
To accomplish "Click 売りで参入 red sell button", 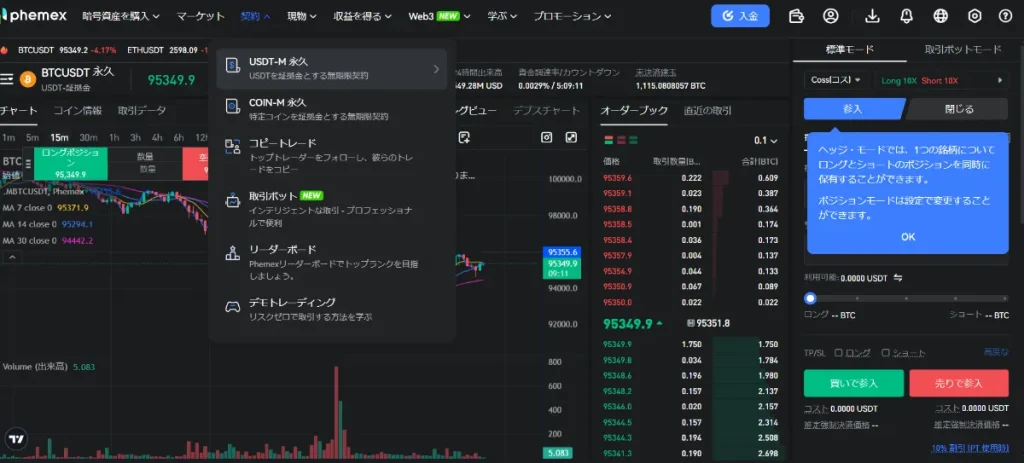I will coord(959,383).
